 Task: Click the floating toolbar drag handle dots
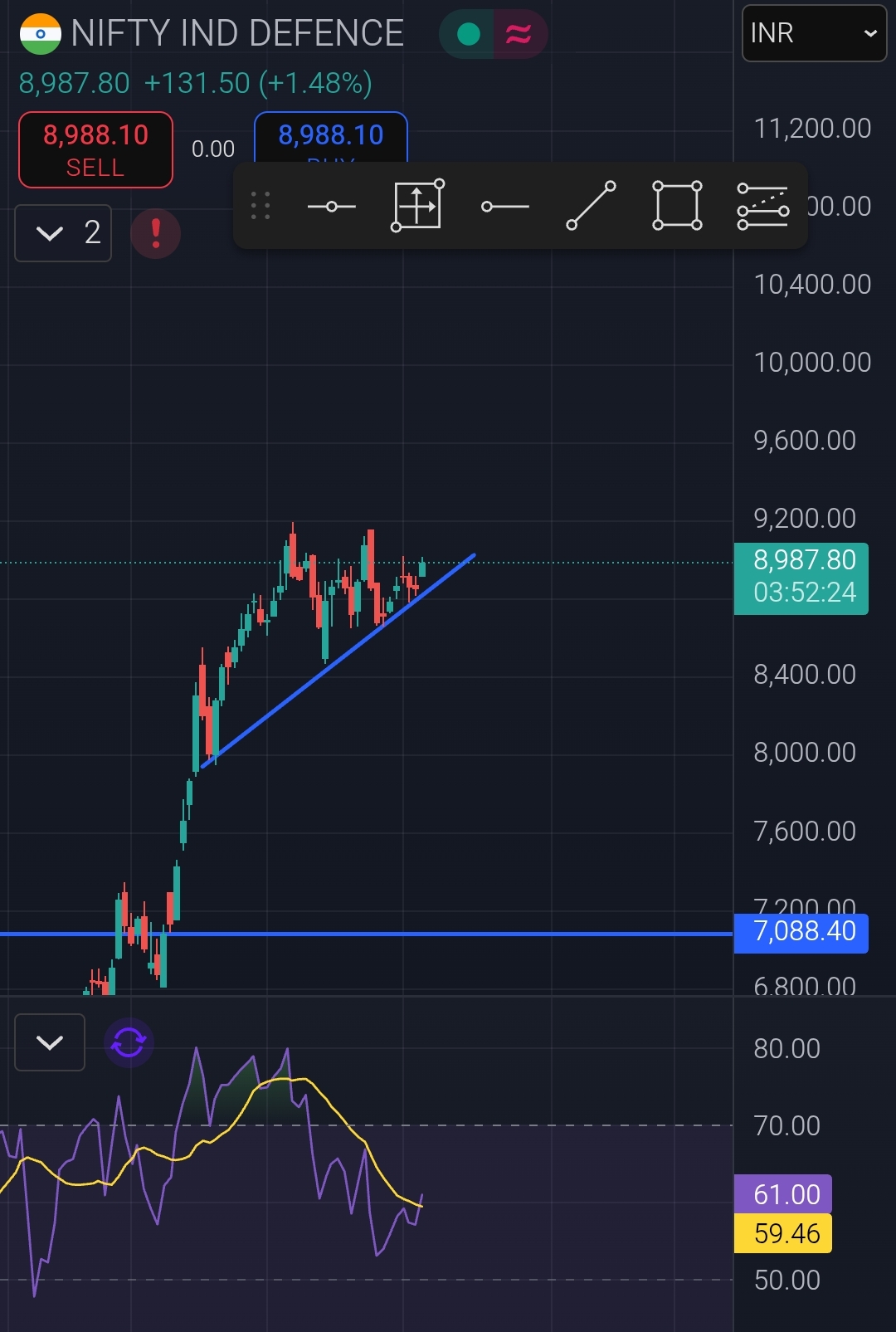coord(261,206)
